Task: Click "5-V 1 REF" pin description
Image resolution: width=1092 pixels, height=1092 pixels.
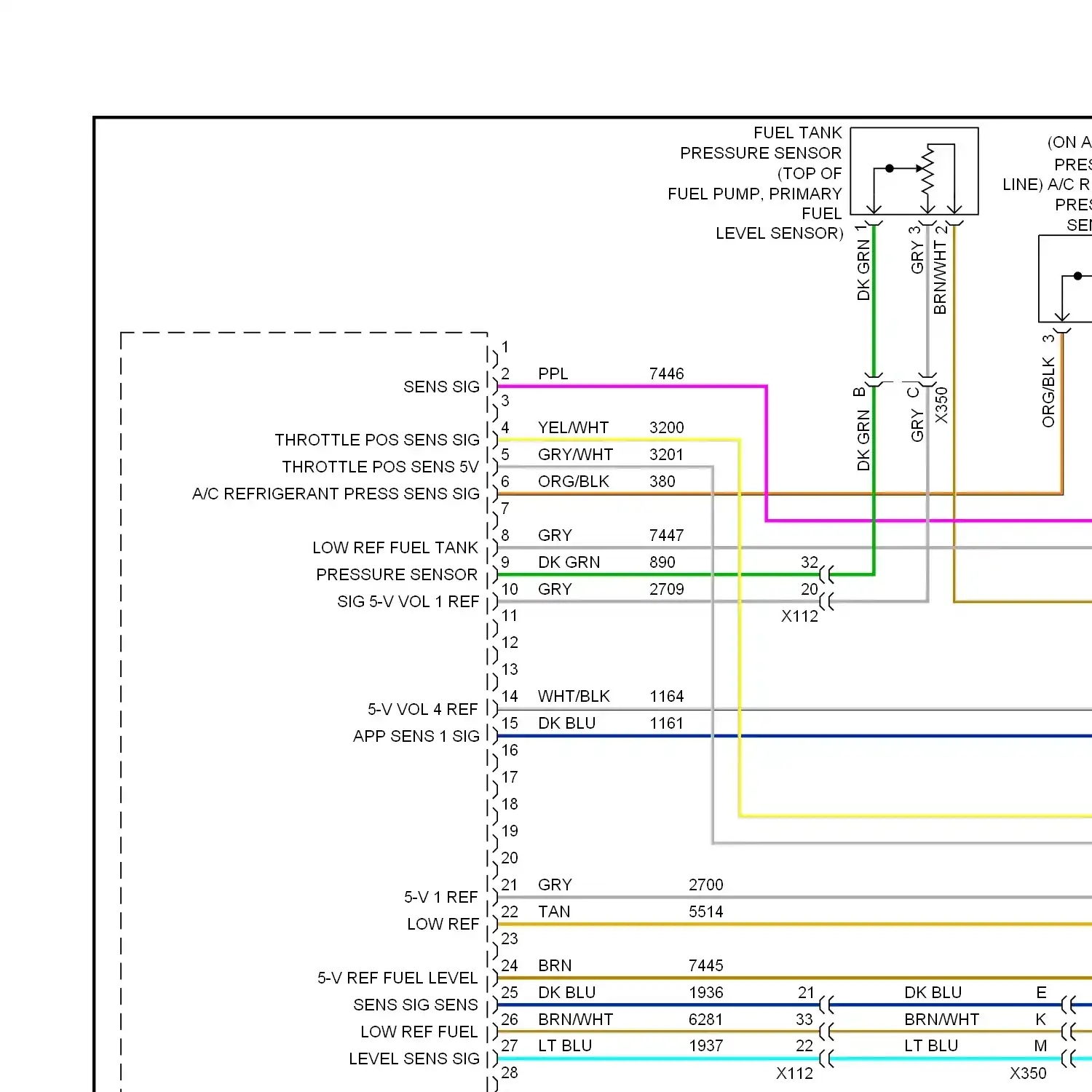Action: [x=440, y=897]
